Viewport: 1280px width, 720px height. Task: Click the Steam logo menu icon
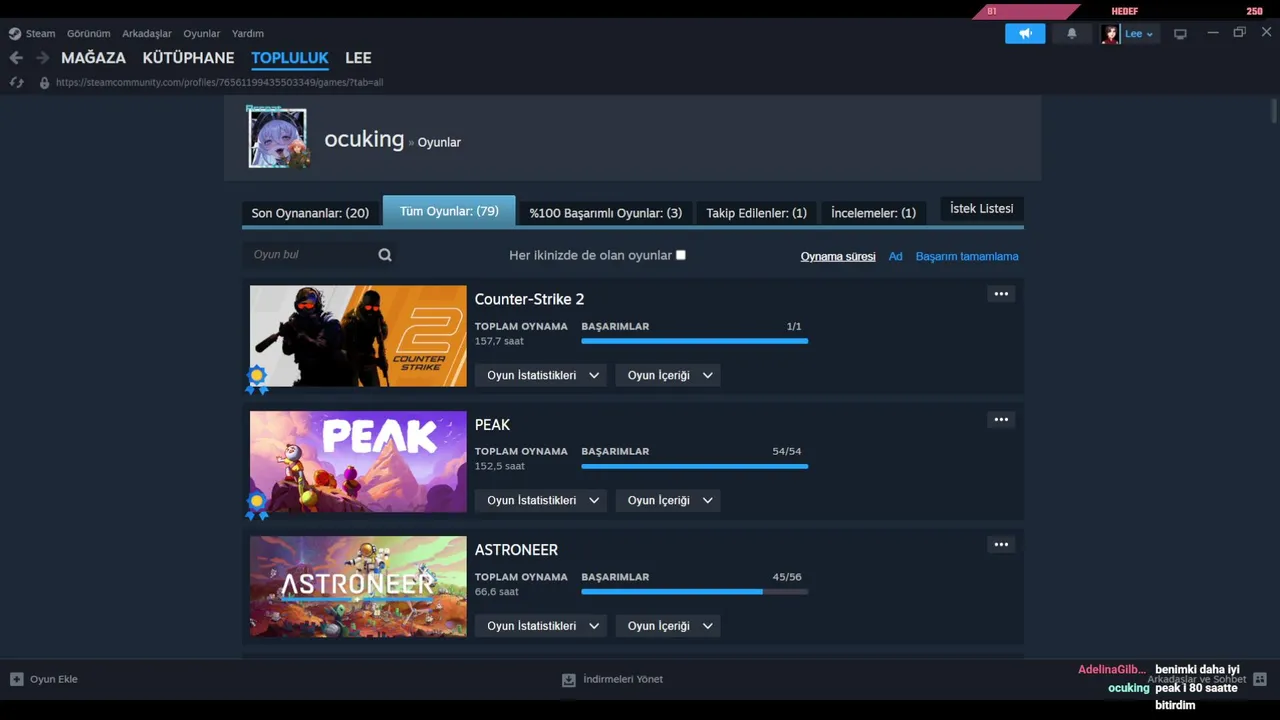coord(15,33)
